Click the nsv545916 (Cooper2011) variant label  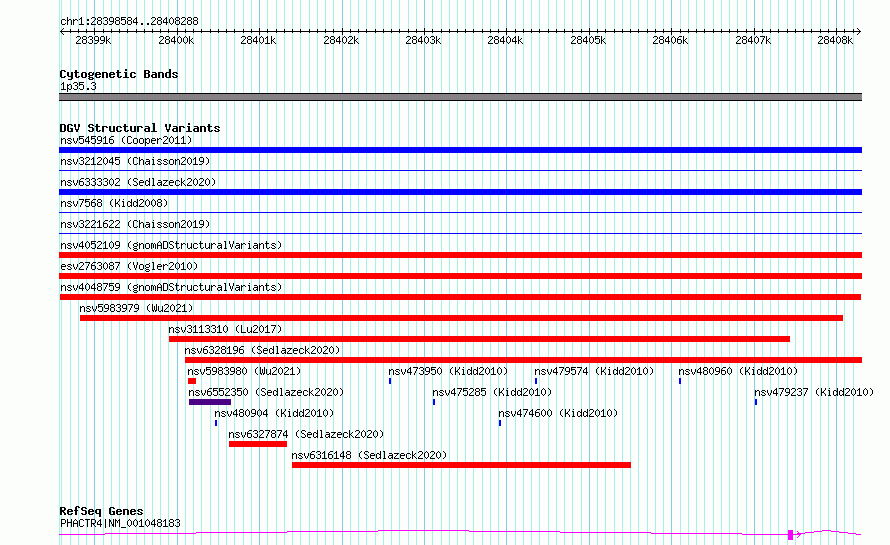[x=126, y=140]
